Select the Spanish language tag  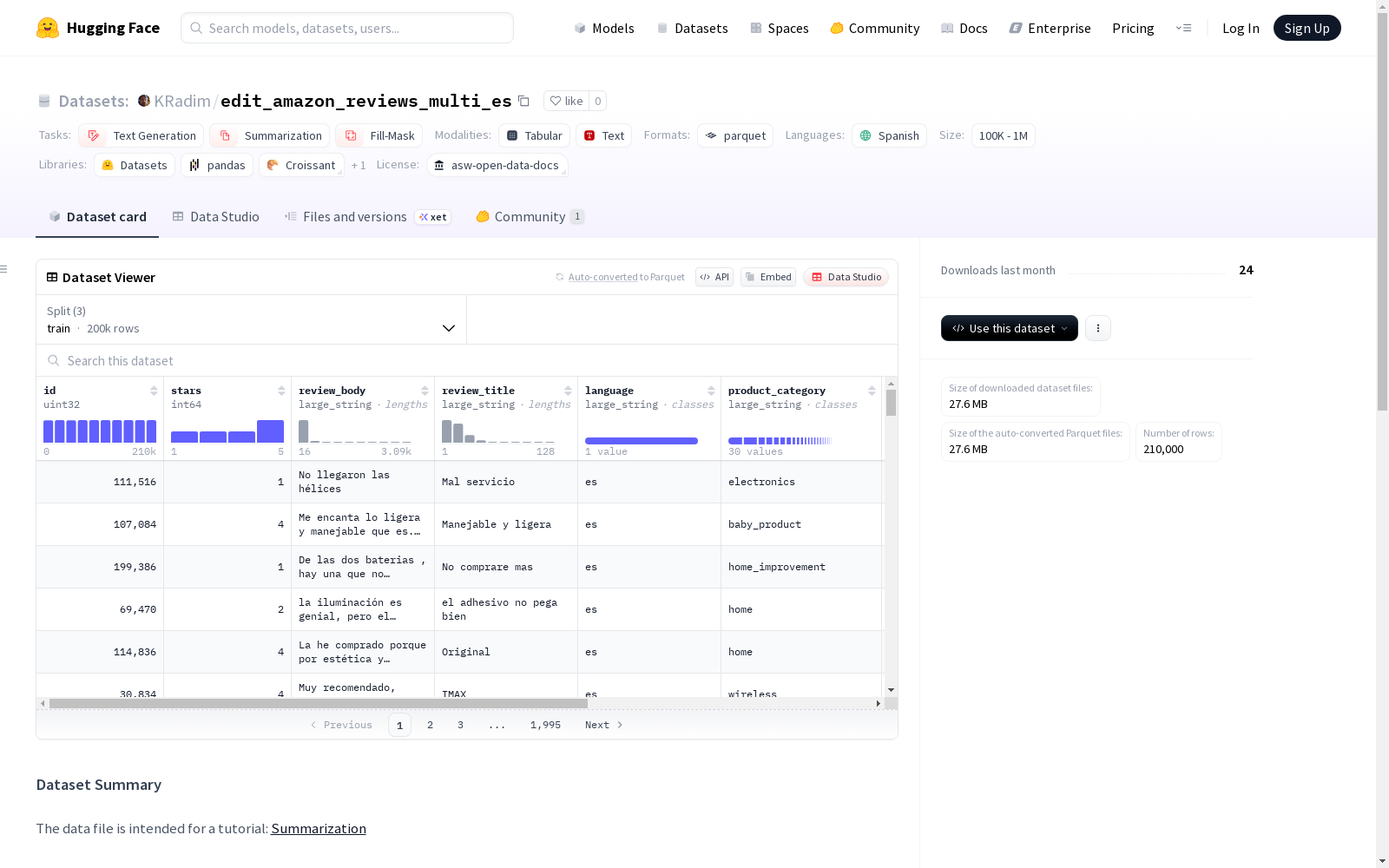point(889,135)
